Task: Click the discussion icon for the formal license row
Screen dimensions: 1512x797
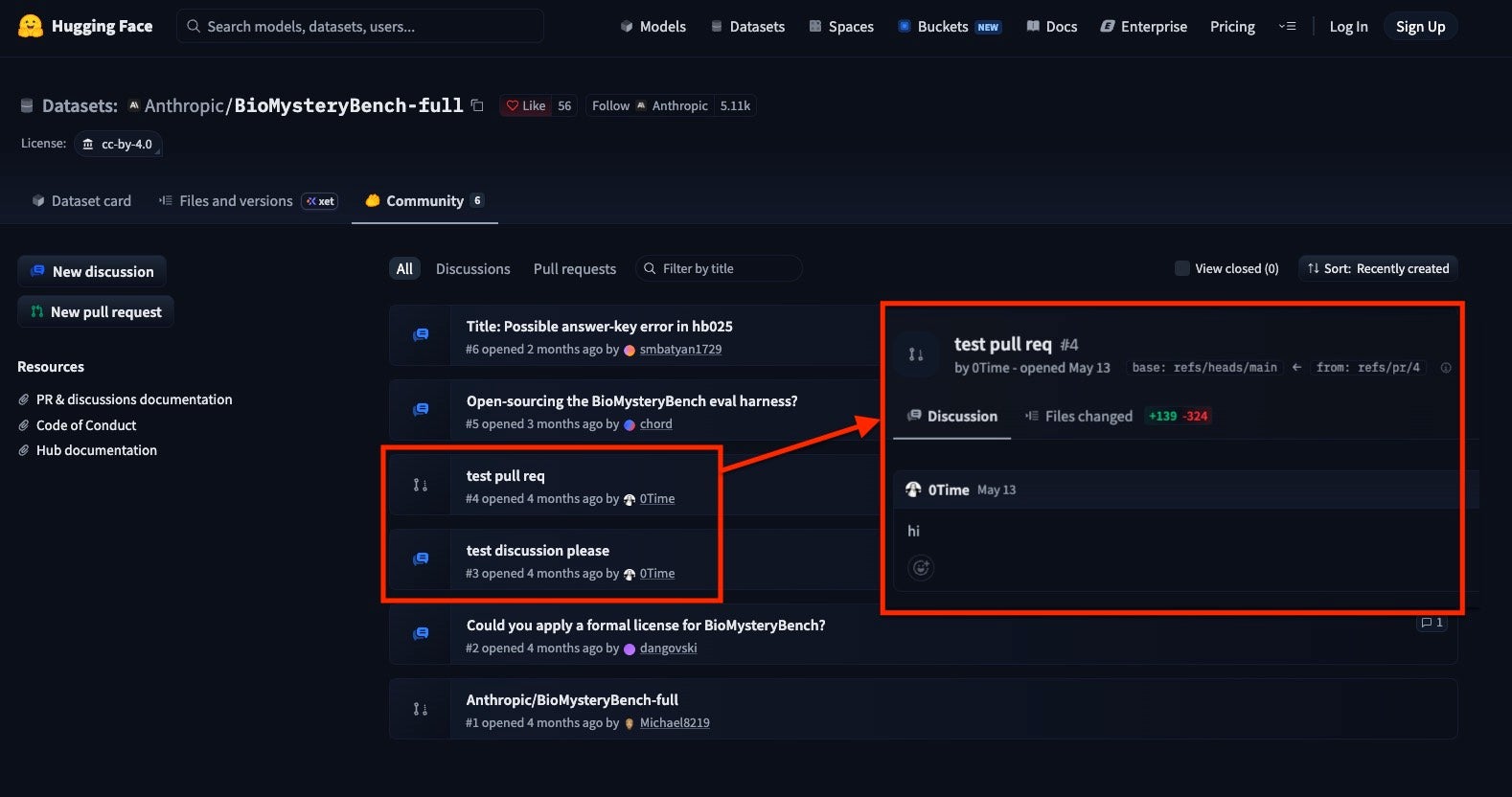Action: (x=421, y=634)
